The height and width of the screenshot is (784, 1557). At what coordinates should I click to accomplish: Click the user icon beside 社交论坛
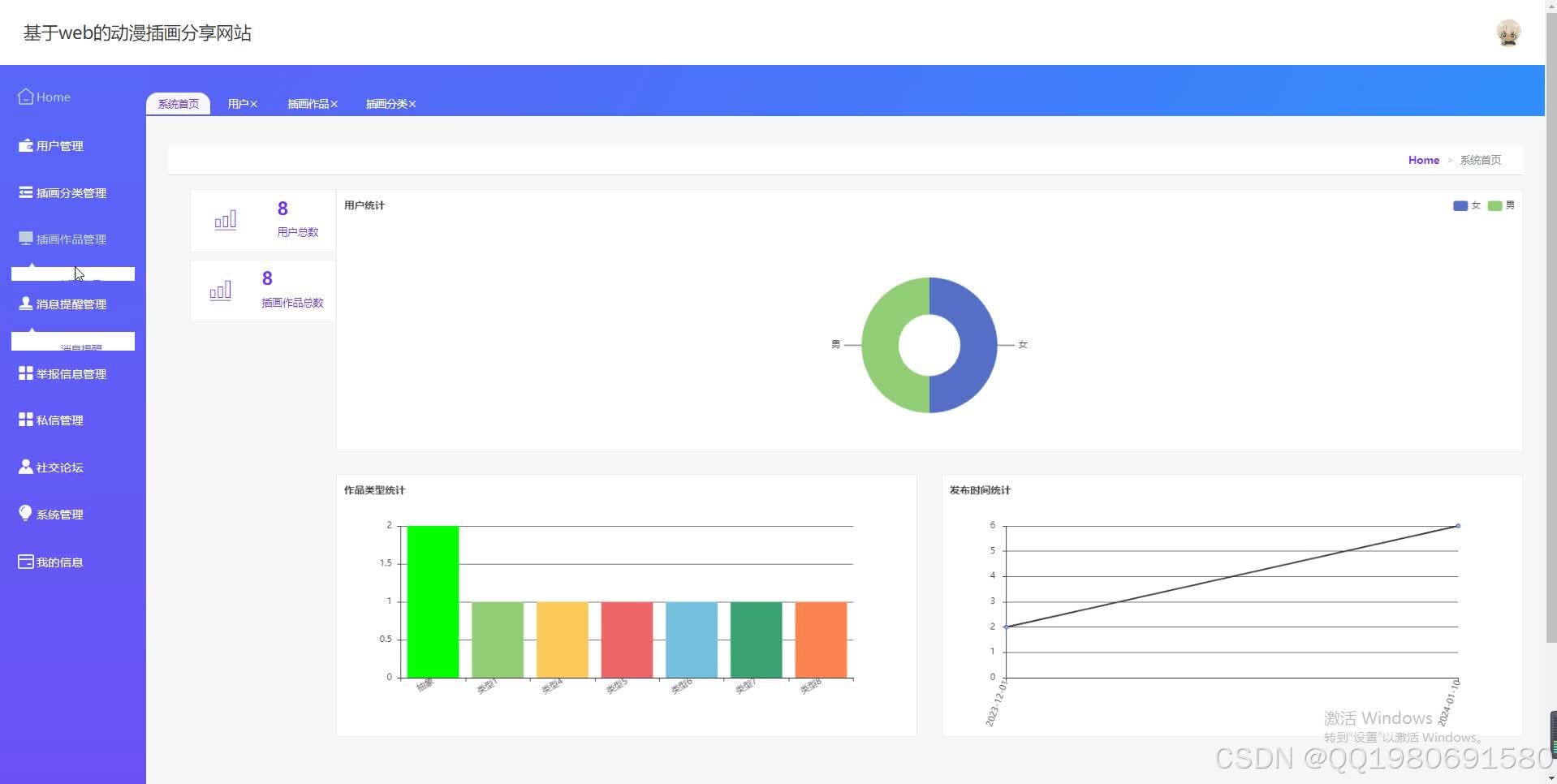coord(25,467)
